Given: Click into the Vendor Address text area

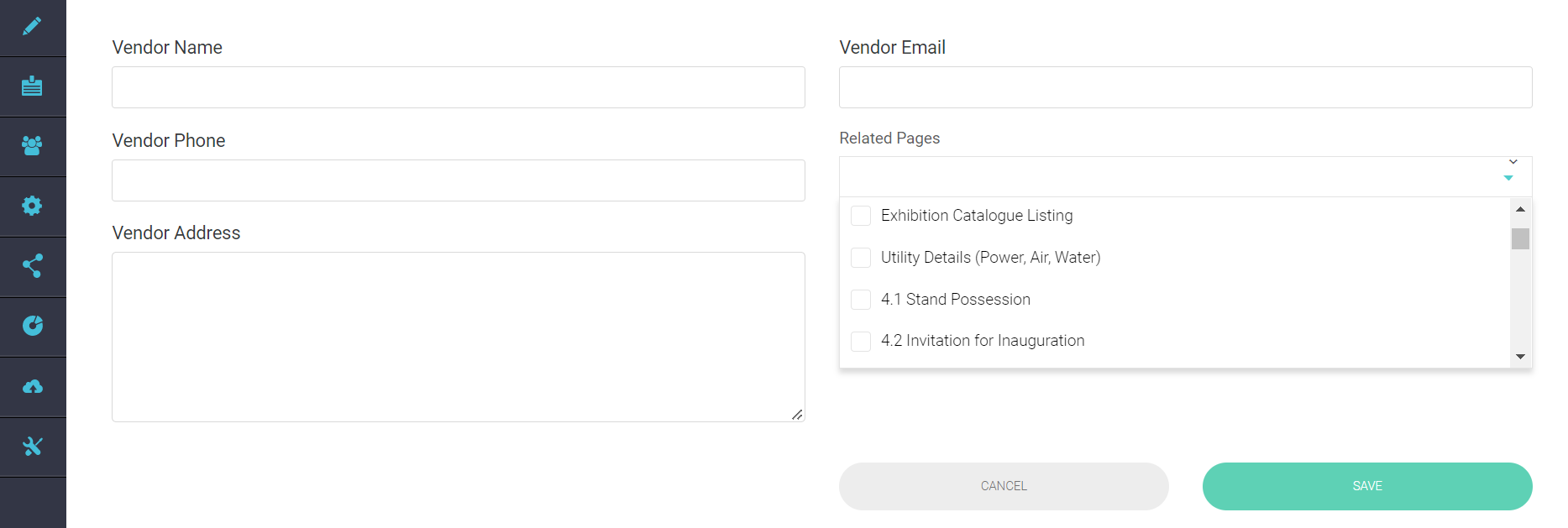Looking at the screenshot, I should [x=458, y=337].
